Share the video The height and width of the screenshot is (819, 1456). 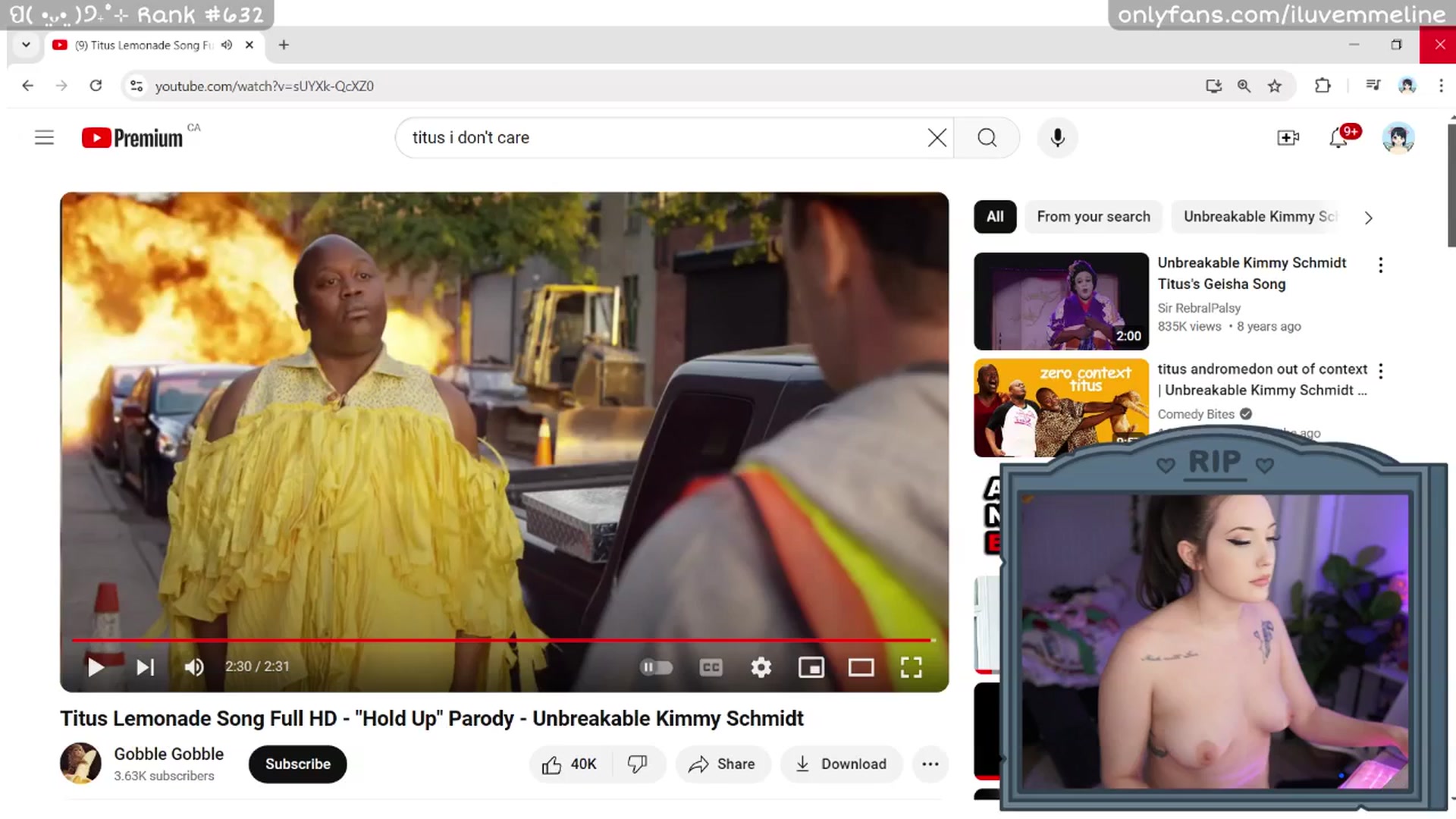click(x=723, y=764)
